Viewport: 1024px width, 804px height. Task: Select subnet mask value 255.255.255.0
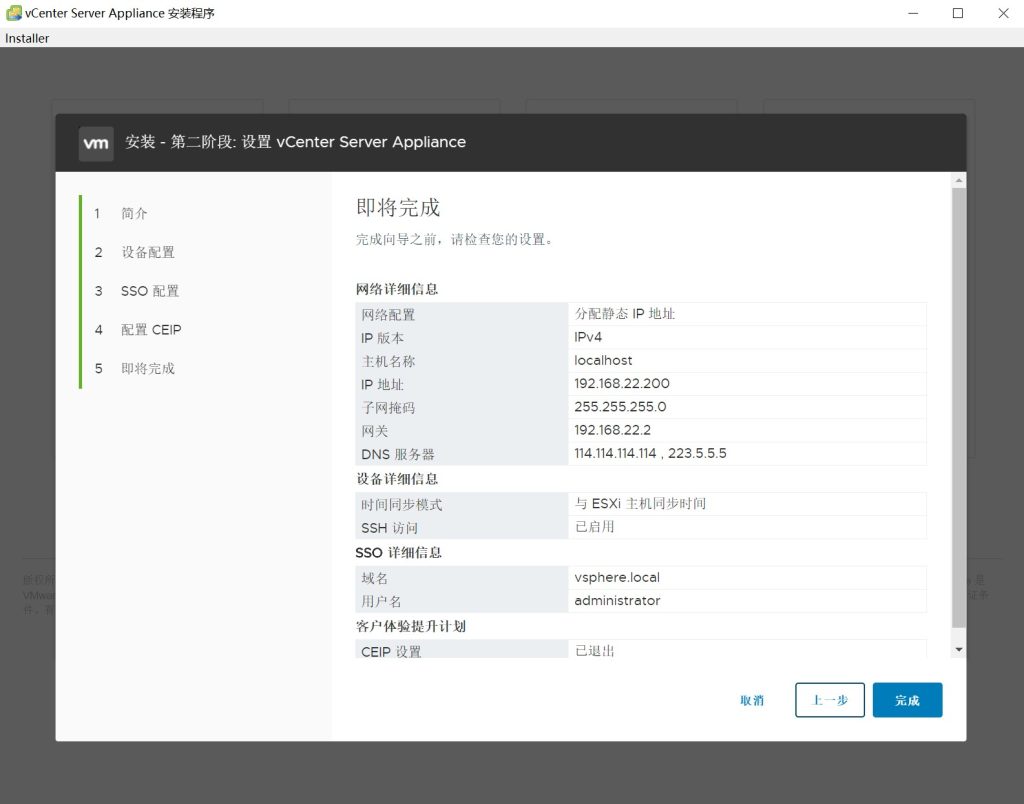tap(620, 407)
